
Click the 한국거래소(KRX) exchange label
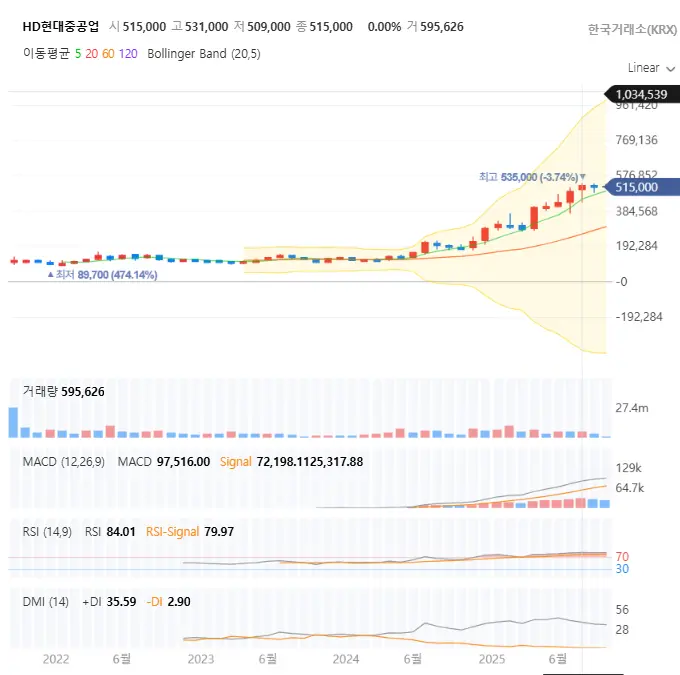point(632,29)
